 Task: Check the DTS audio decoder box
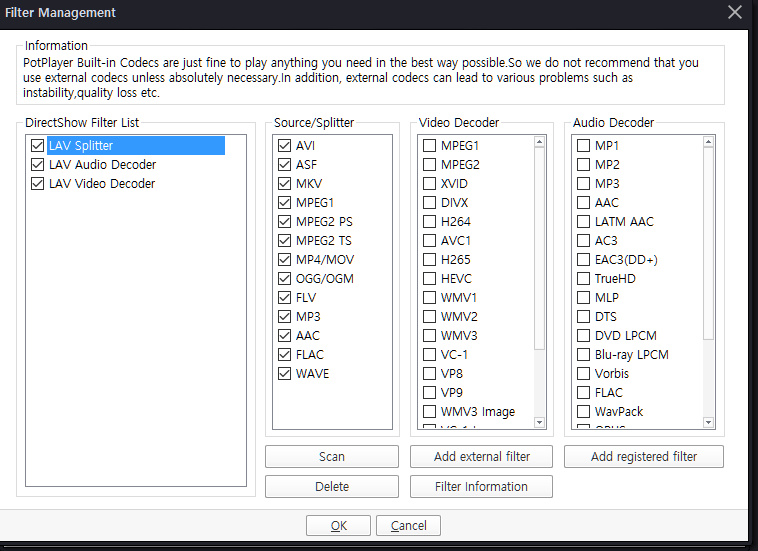point(583,317)
